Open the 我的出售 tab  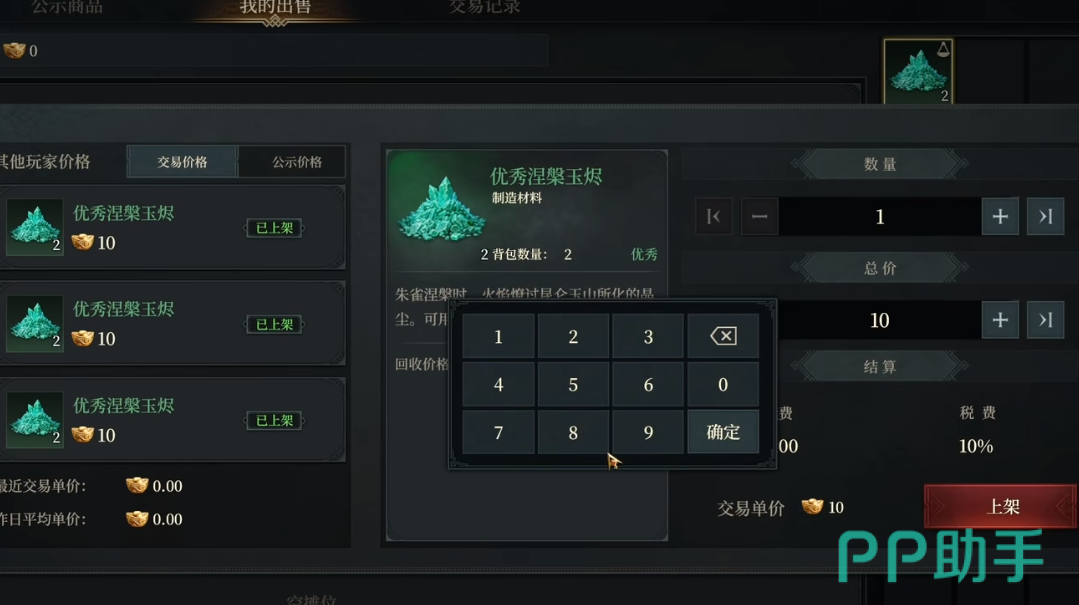tap(275, 8)
